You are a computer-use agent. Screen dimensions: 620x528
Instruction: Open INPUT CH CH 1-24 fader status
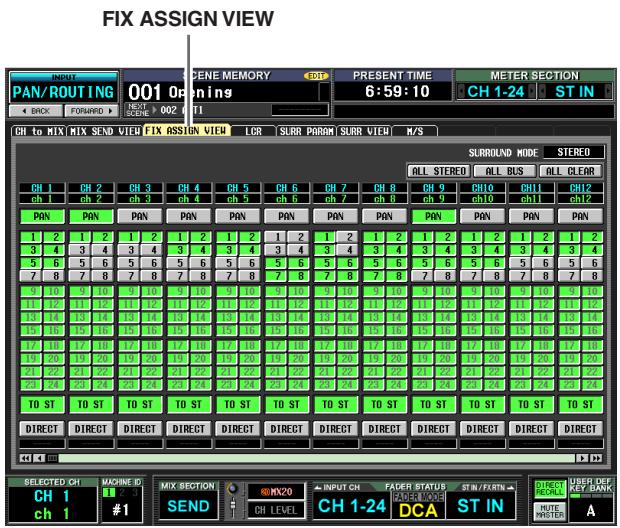tap(352, 506)
